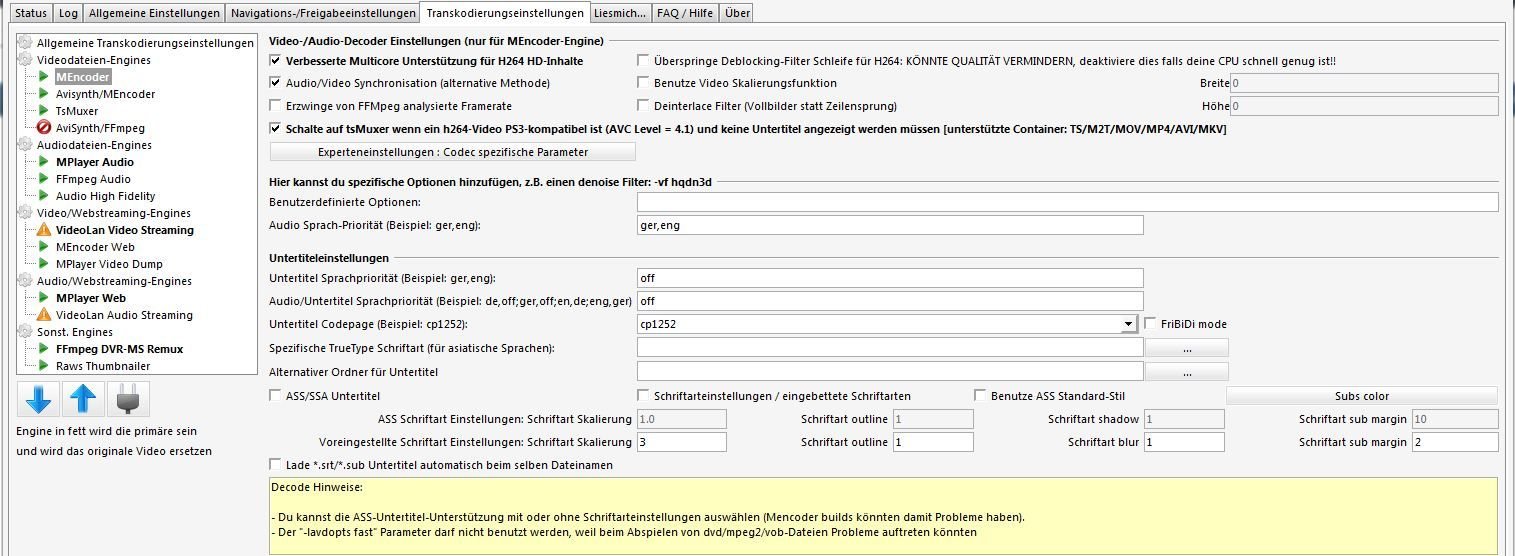Click the Alternativer Ordner für Untertitel text field
This screenshot has height=556, width=1515.
[890, 372]
